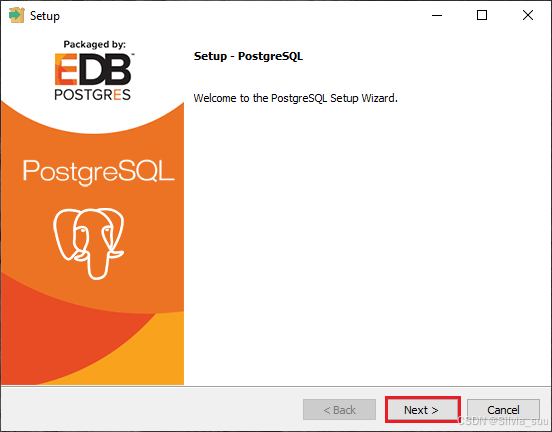
Task: Click the Next button to continue setup
Action: tap(423, 409)
